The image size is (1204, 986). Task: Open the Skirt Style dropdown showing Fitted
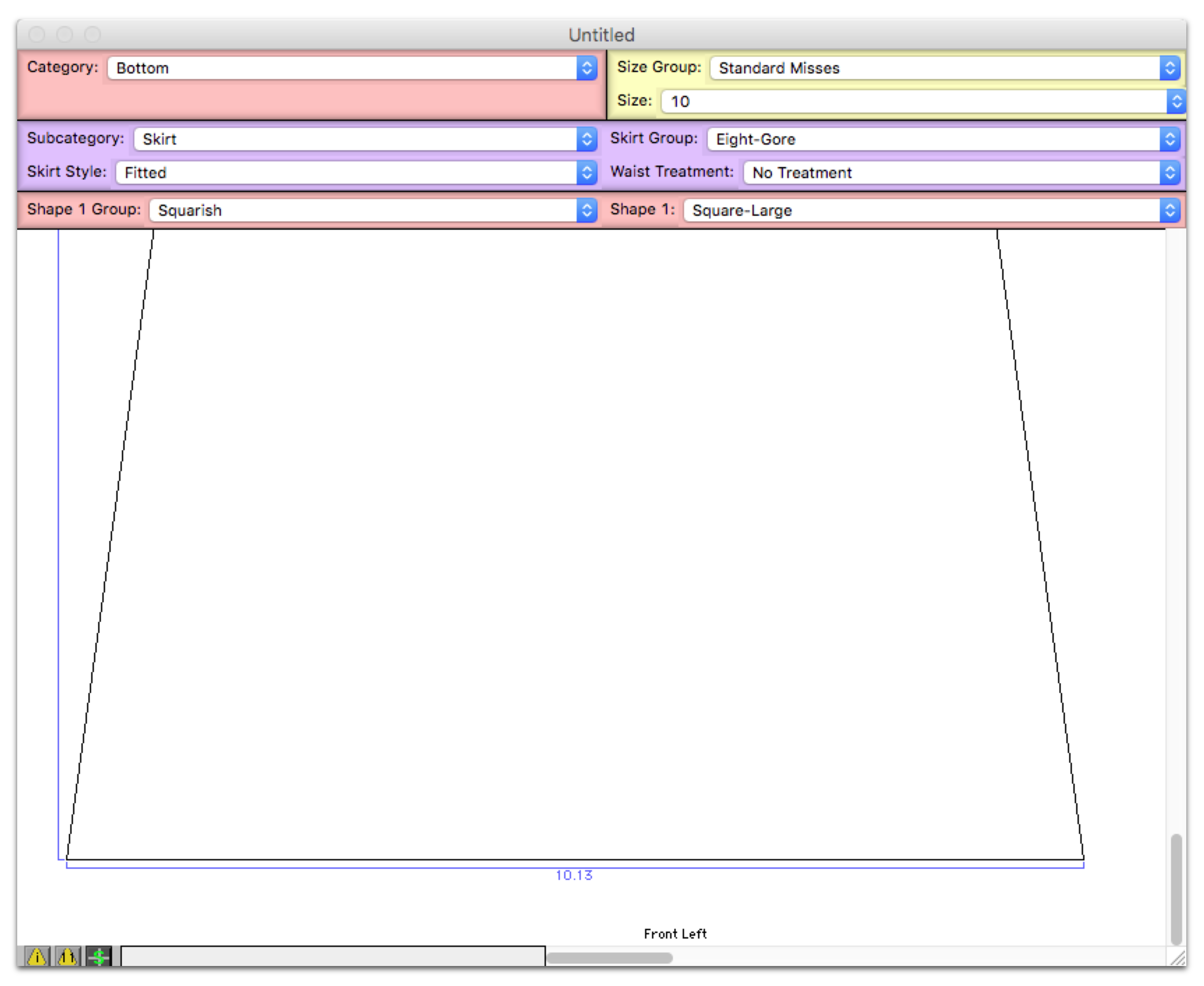[x=357, y=173]
